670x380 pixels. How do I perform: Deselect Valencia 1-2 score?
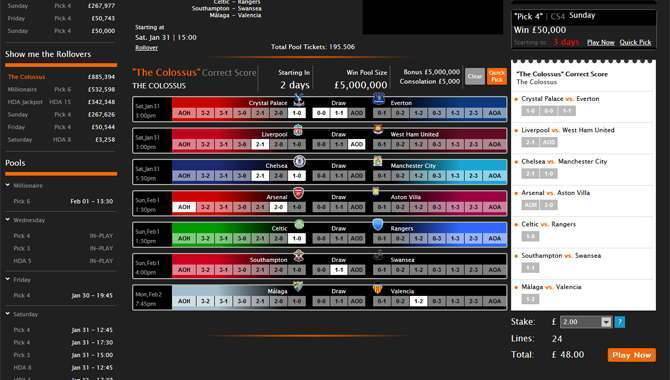click(x=418, y=301)
